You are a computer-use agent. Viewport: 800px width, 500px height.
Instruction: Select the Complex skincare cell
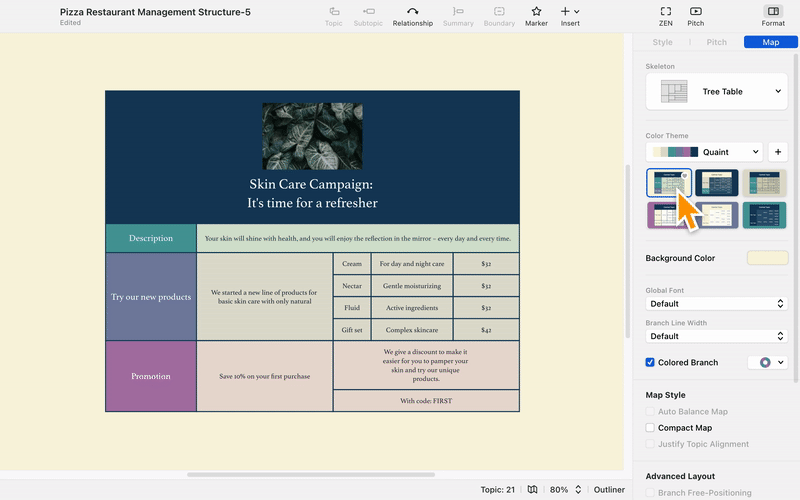412,330
